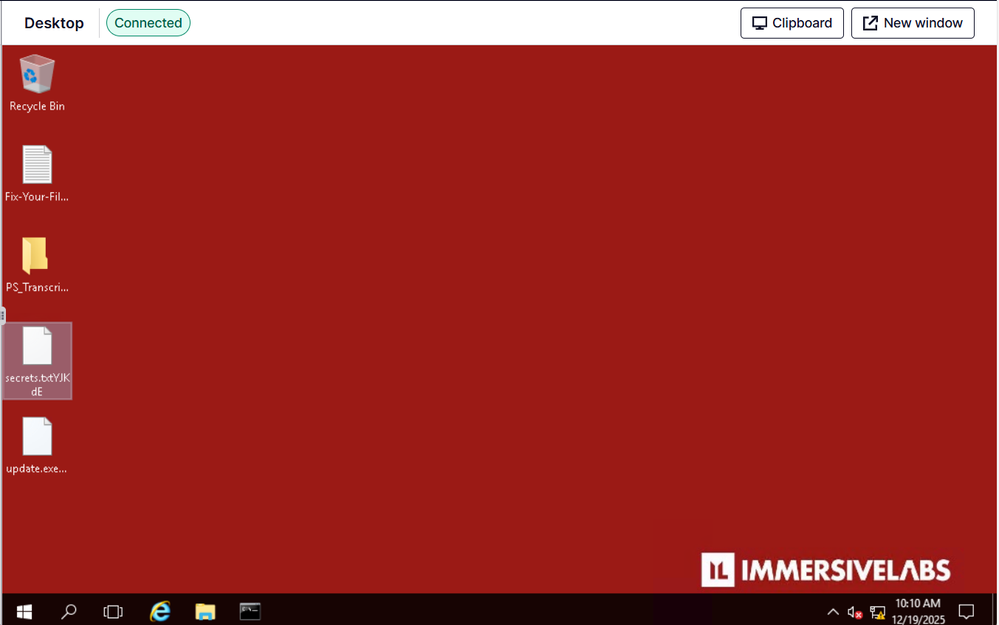Select the PS_Transcripts folder on desktop

tap(36, 257)
